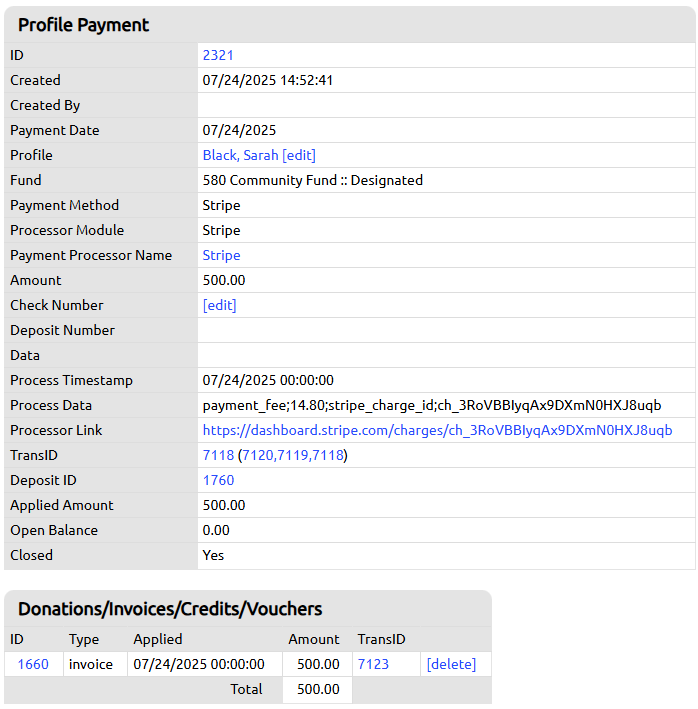Click the Process Data label
This screenshot has width=698, height=709.
[51, 405]
